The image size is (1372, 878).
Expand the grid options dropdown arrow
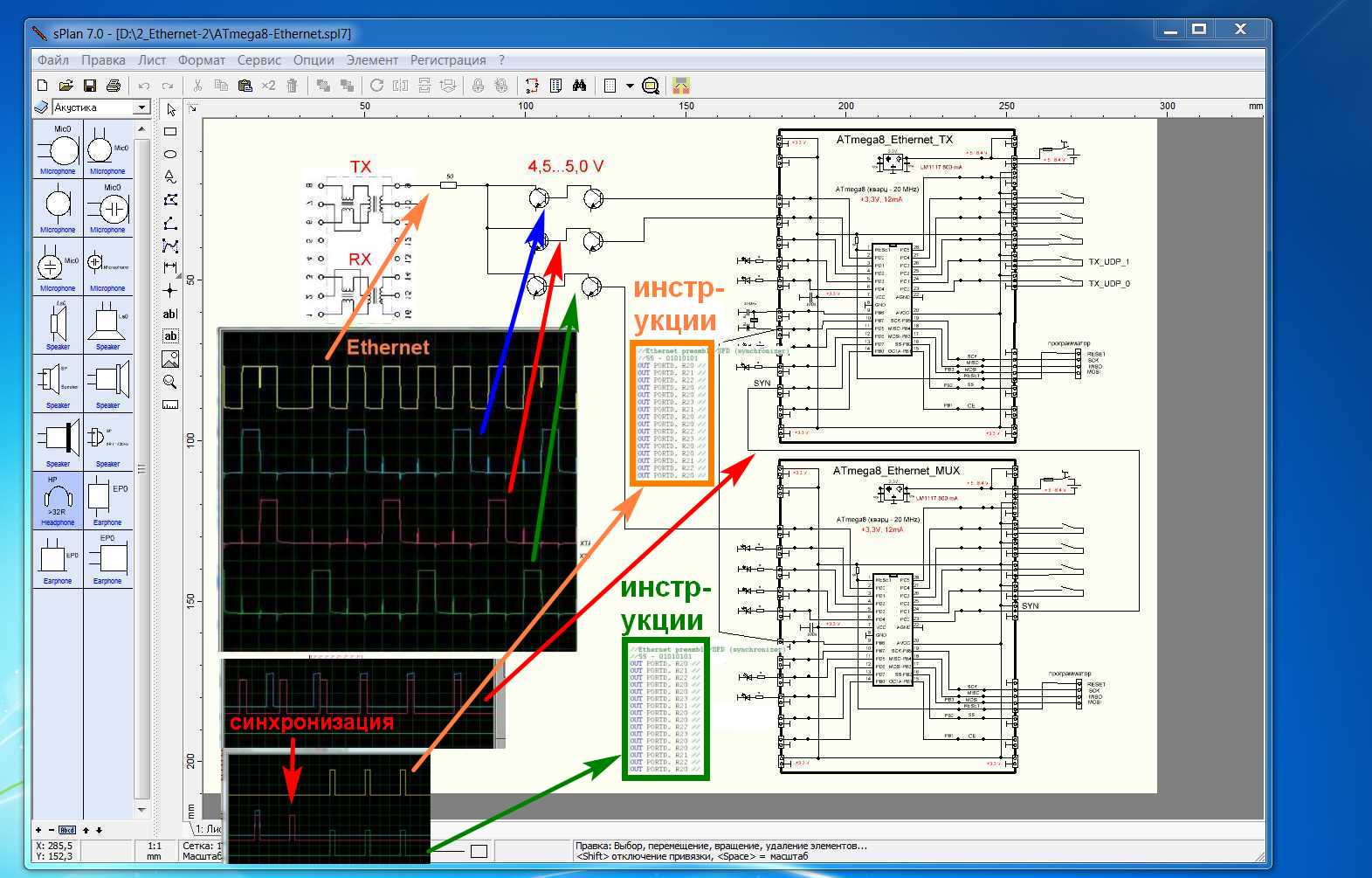(x=629, y=86)
